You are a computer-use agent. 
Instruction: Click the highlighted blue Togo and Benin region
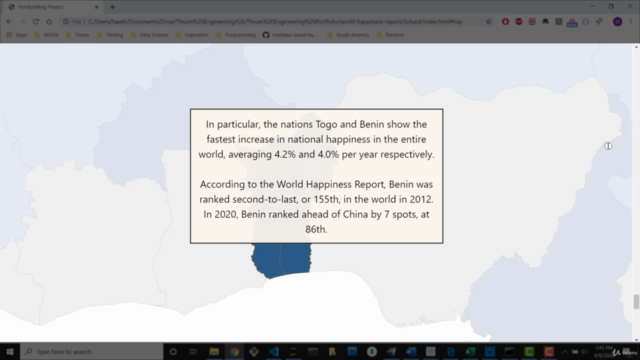tap(282, 260)
